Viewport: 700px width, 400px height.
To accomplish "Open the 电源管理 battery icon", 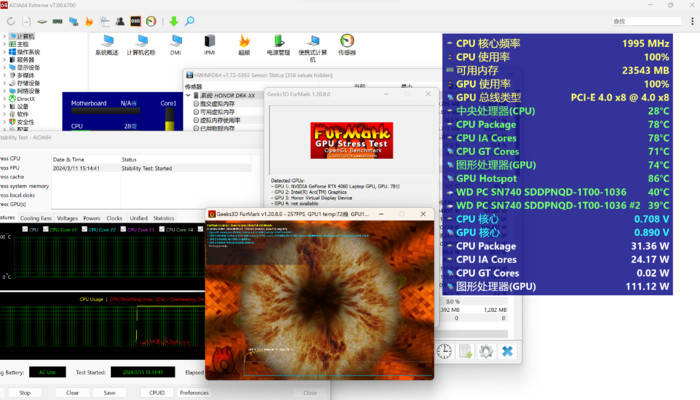I will point(278,45).
